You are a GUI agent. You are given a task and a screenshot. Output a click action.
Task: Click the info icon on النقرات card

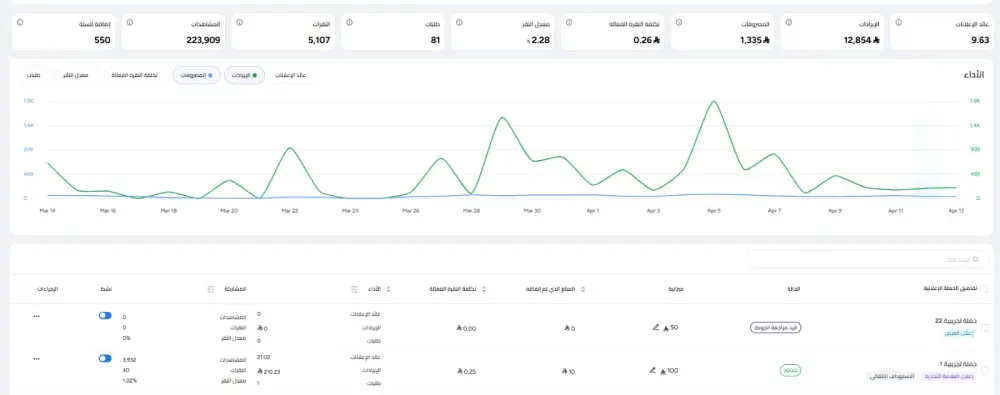(240, 22)
